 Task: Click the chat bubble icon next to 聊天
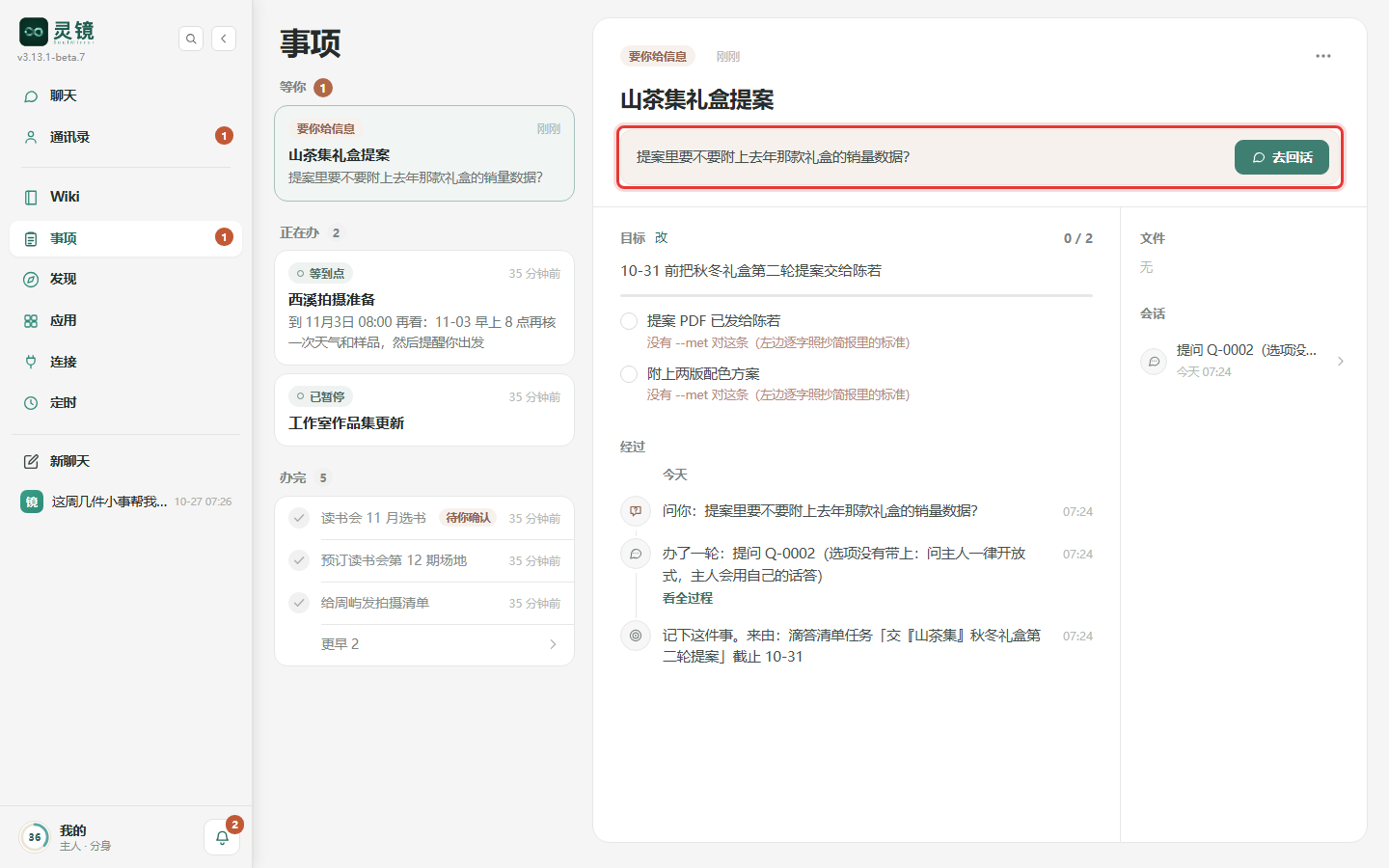pyautogui.click(x=31, y=96)
